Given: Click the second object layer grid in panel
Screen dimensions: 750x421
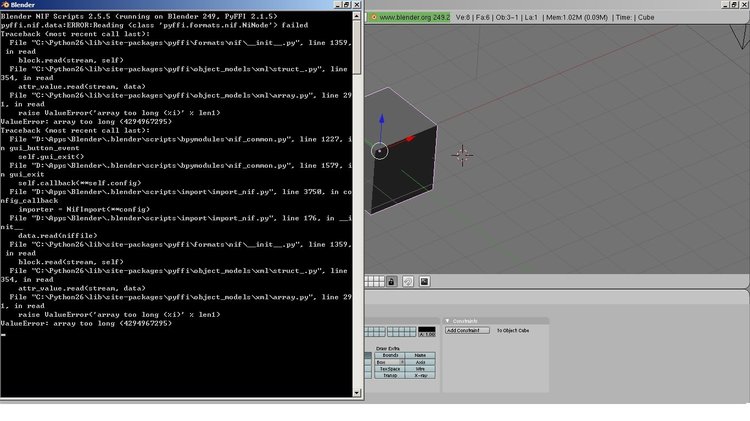Looking at the screenshot, I should [x=401, y=332].
